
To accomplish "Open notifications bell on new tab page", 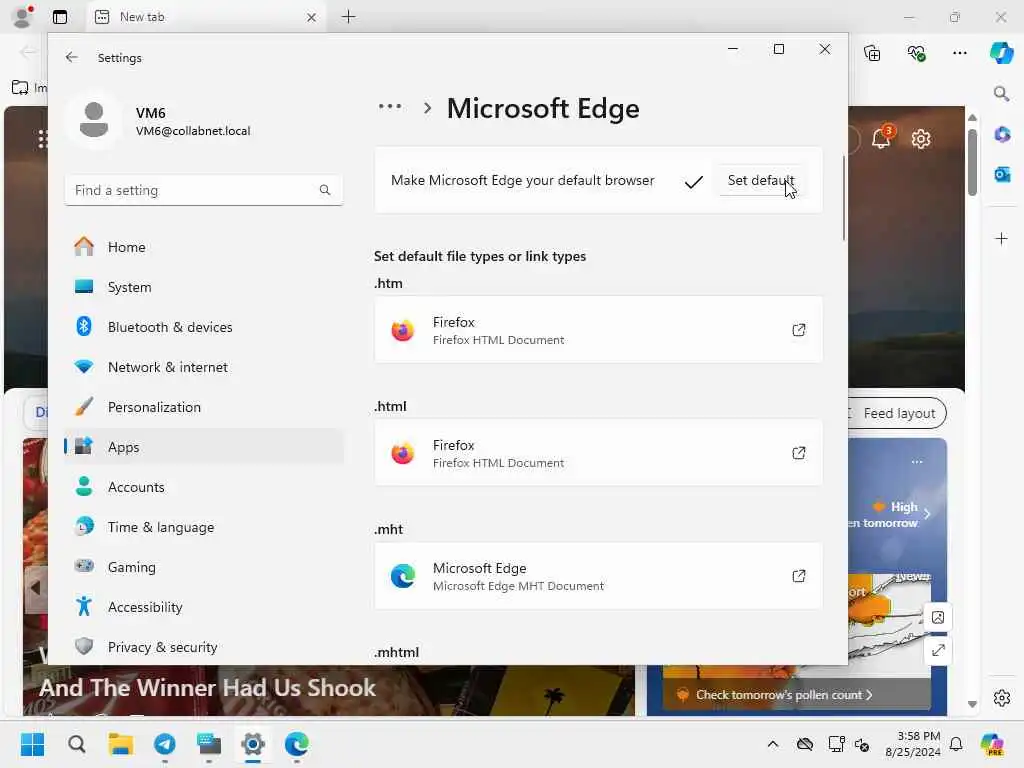I will coord(882,138).
